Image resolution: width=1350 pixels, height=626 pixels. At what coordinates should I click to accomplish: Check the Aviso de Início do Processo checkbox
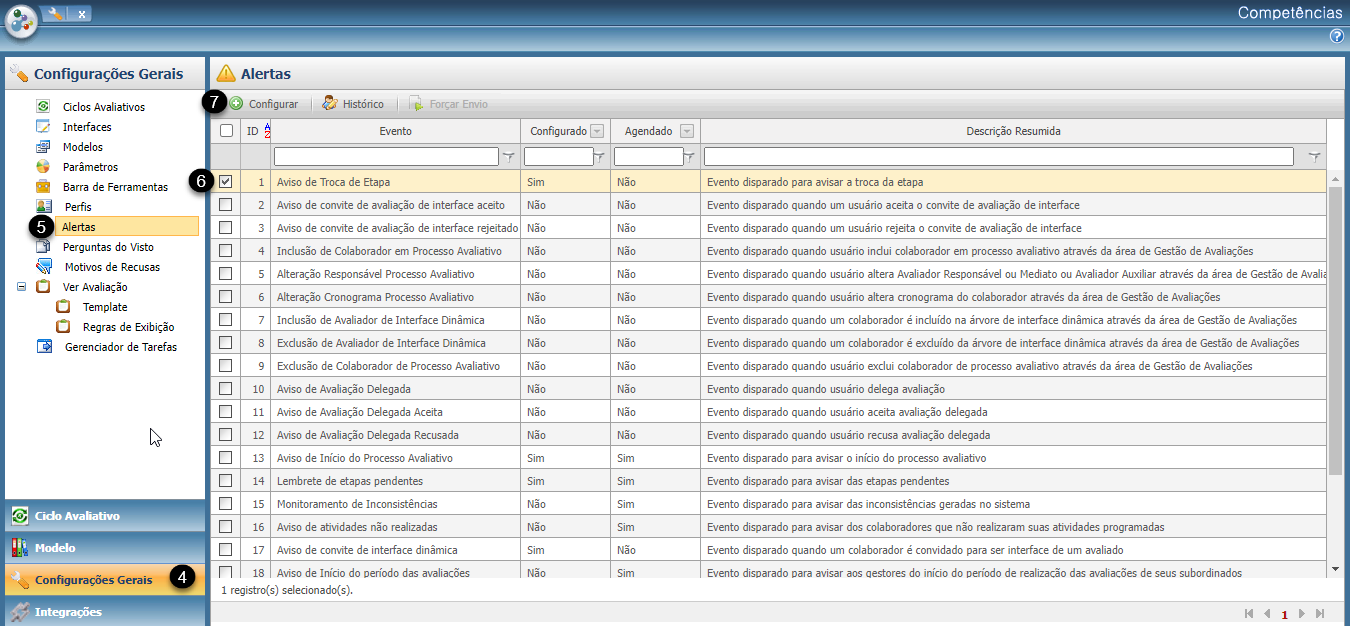226,457
